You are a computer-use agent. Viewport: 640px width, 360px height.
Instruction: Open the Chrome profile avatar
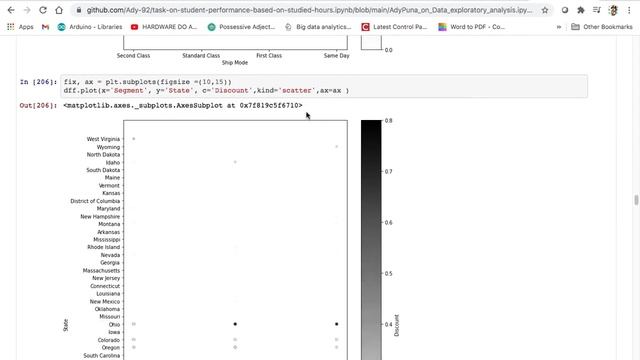click(613, 10)
